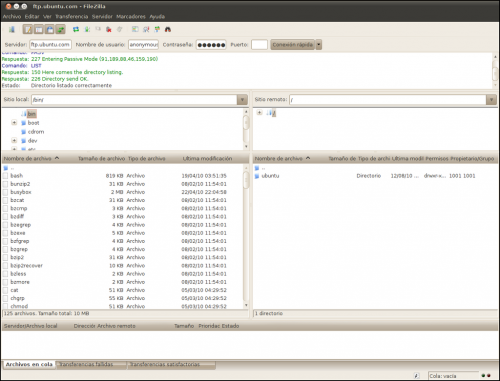The image size is (500, 381).
Task: Click the Cola: vacía status indicator
Action: [453, 376]
